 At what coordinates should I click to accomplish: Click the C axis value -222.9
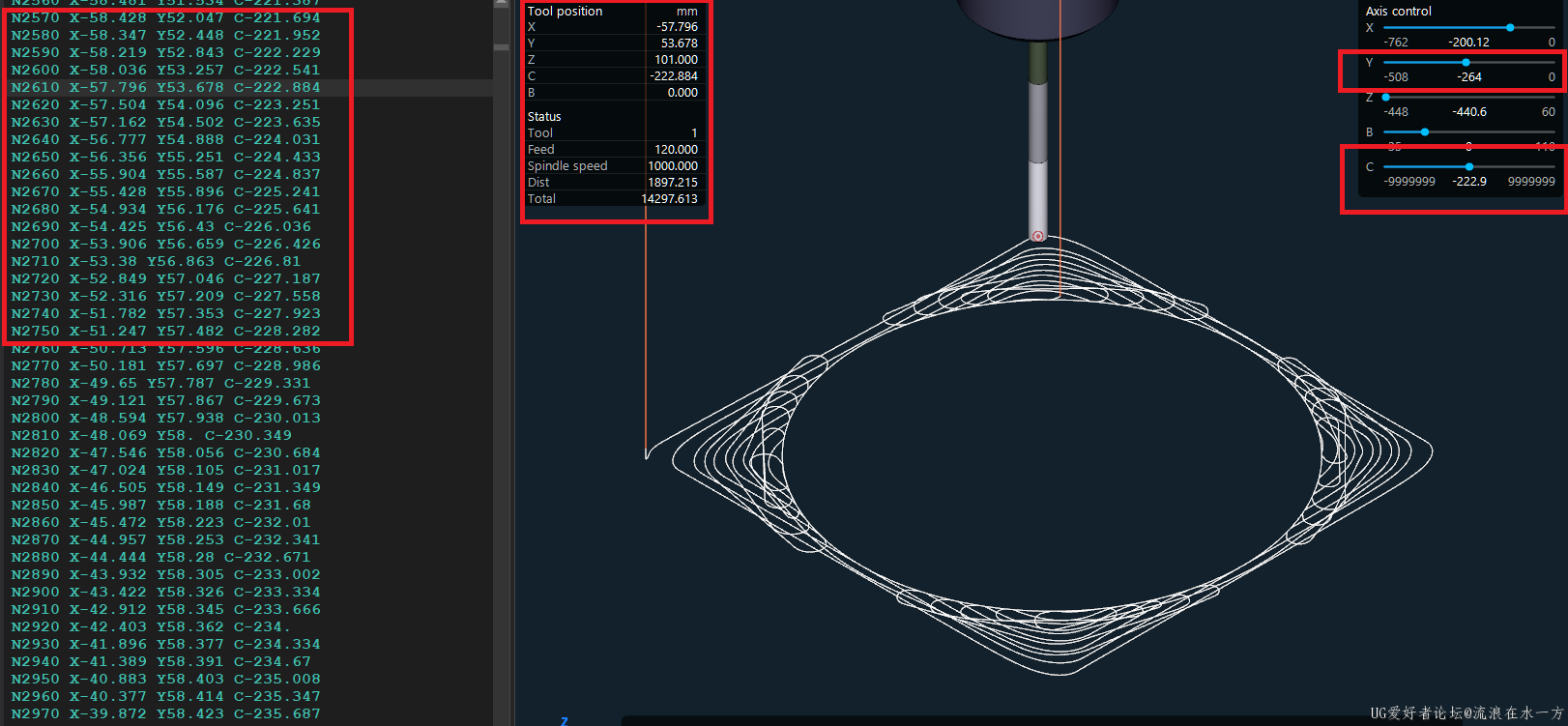tap(1469, 182)
